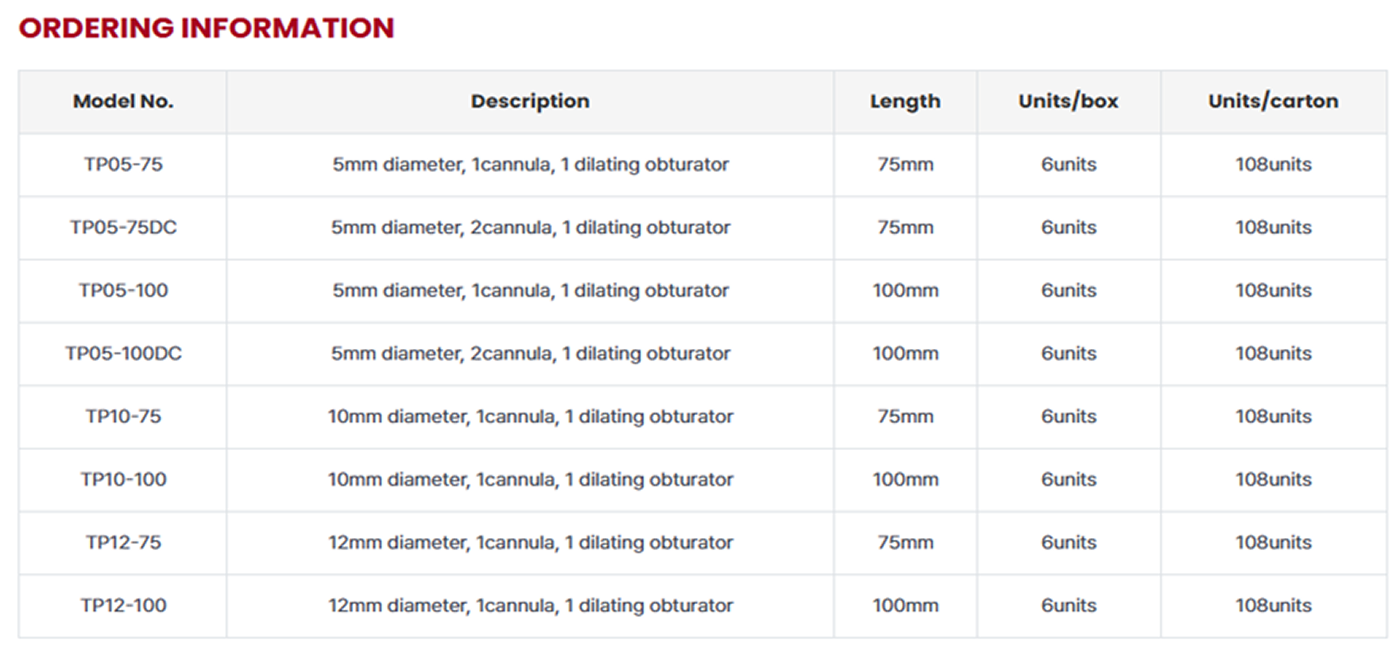This screenshot has height=648, width=1400.
Task: Select model number TP10-100
Action: (x=123, y=479)
